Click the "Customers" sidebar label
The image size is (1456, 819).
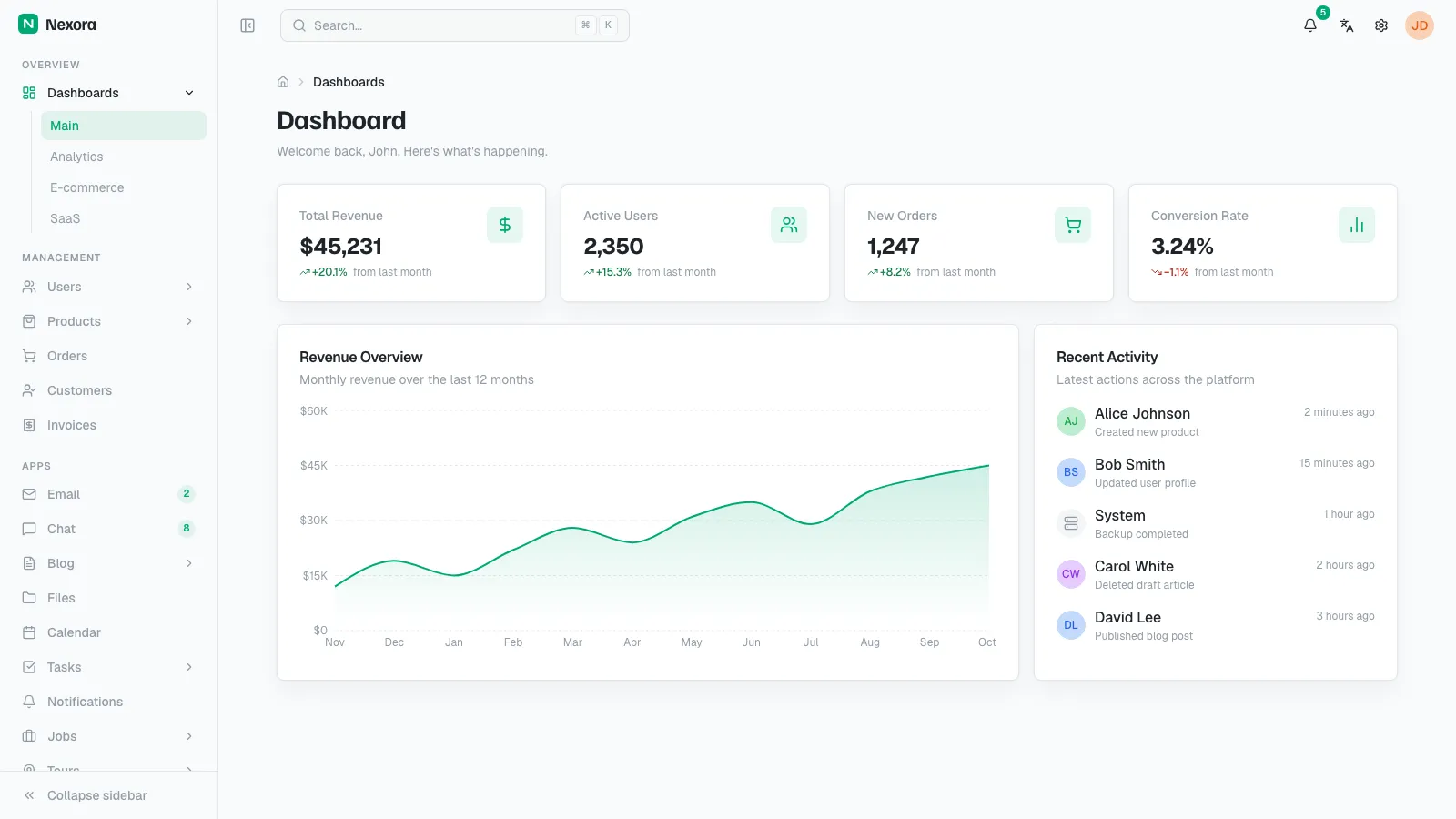click(80, 390)
